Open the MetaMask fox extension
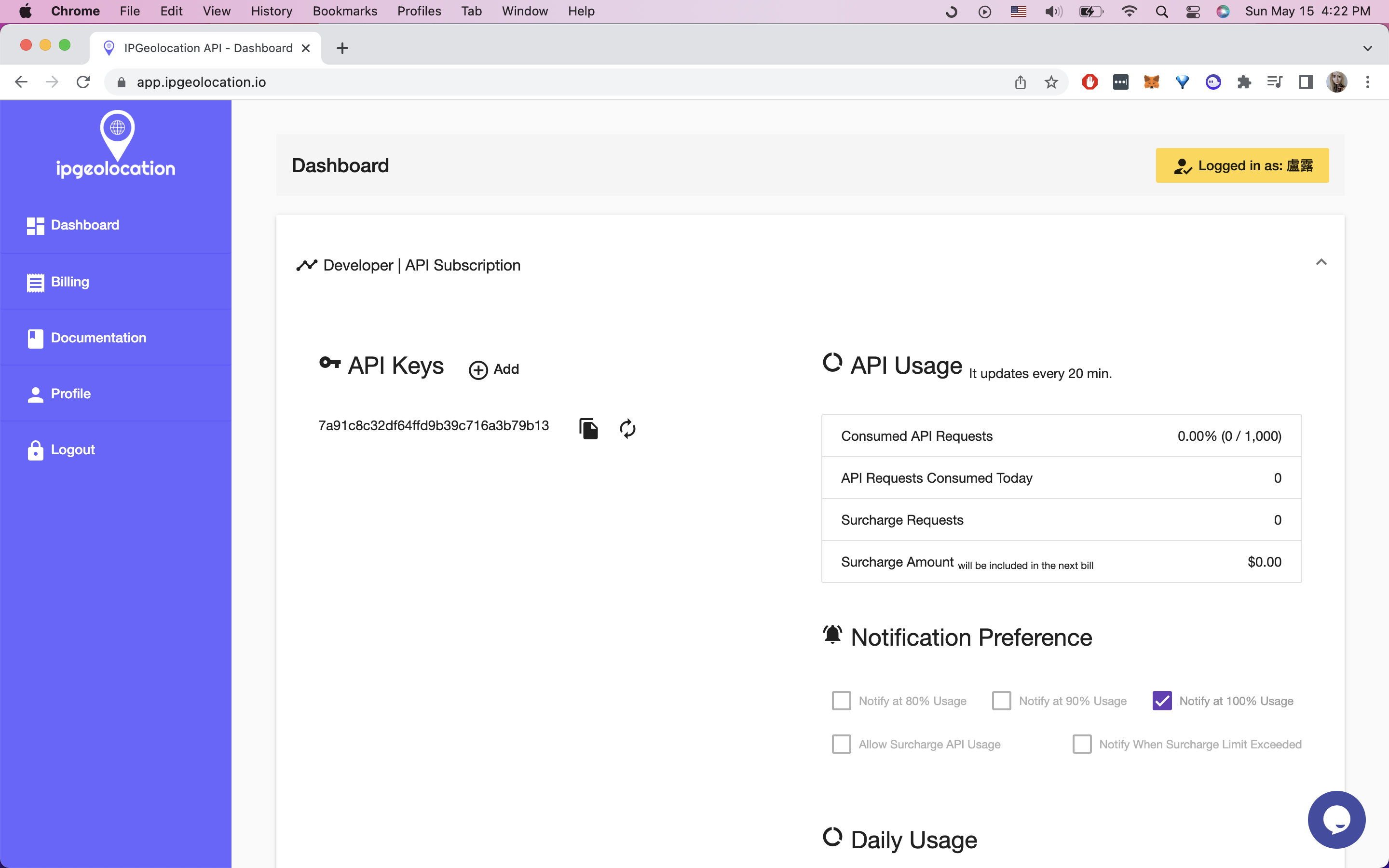The width and height of the screenshot is (1389, 868). (x=1151, y=82)
